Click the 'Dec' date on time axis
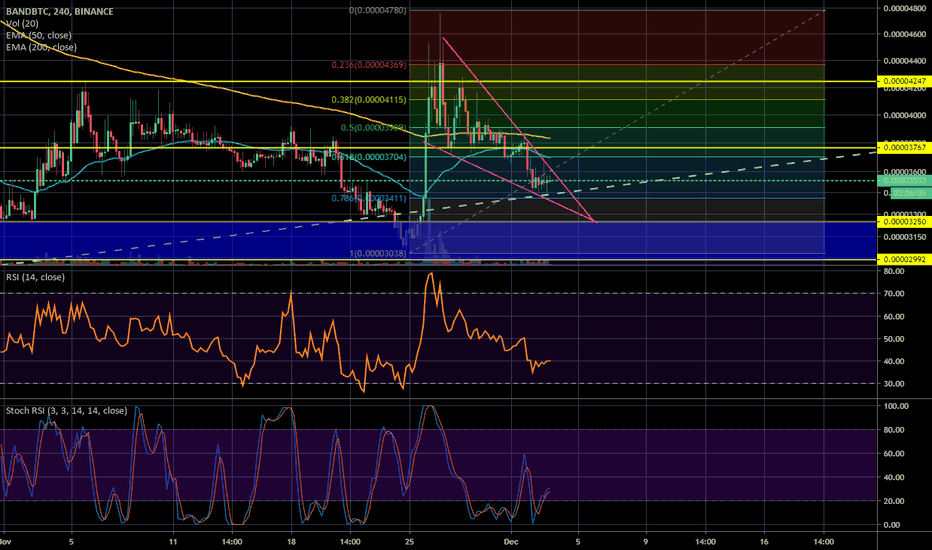Image resolution: width=932 pixels, height=550 pixels. tap(511, 542)
